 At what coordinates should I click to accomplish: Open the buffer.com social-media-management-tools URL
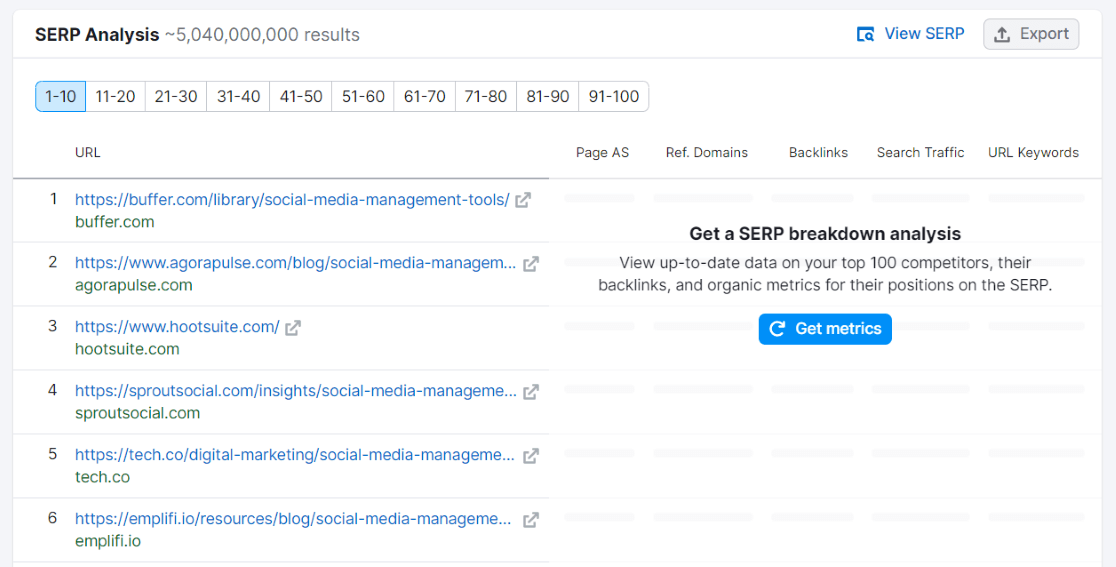click(x=292, y=200)
